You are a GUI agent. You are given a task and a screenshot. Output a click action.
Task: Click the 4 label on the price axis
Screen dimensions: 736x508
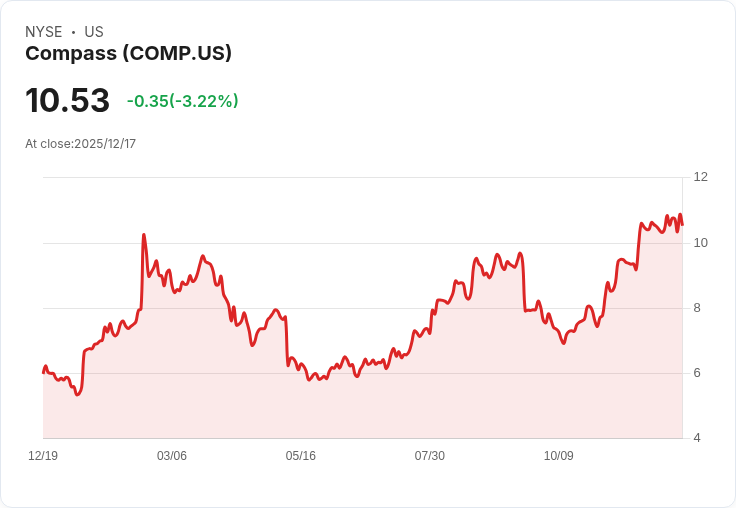tap(697, 438)
